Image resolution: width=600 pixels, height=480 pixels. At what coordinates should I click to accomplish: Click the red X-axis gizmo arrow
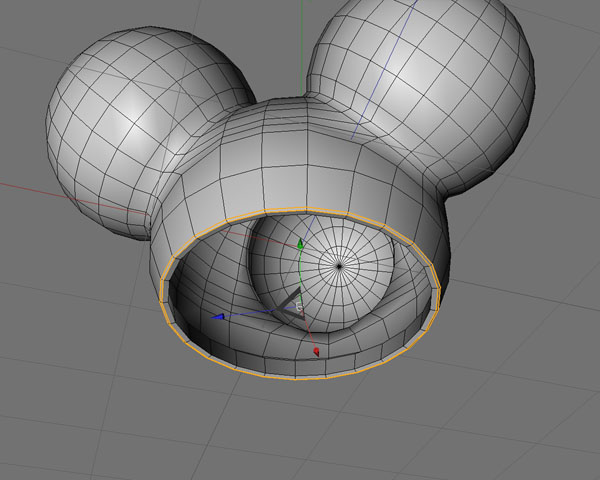(x=316, y=352)
